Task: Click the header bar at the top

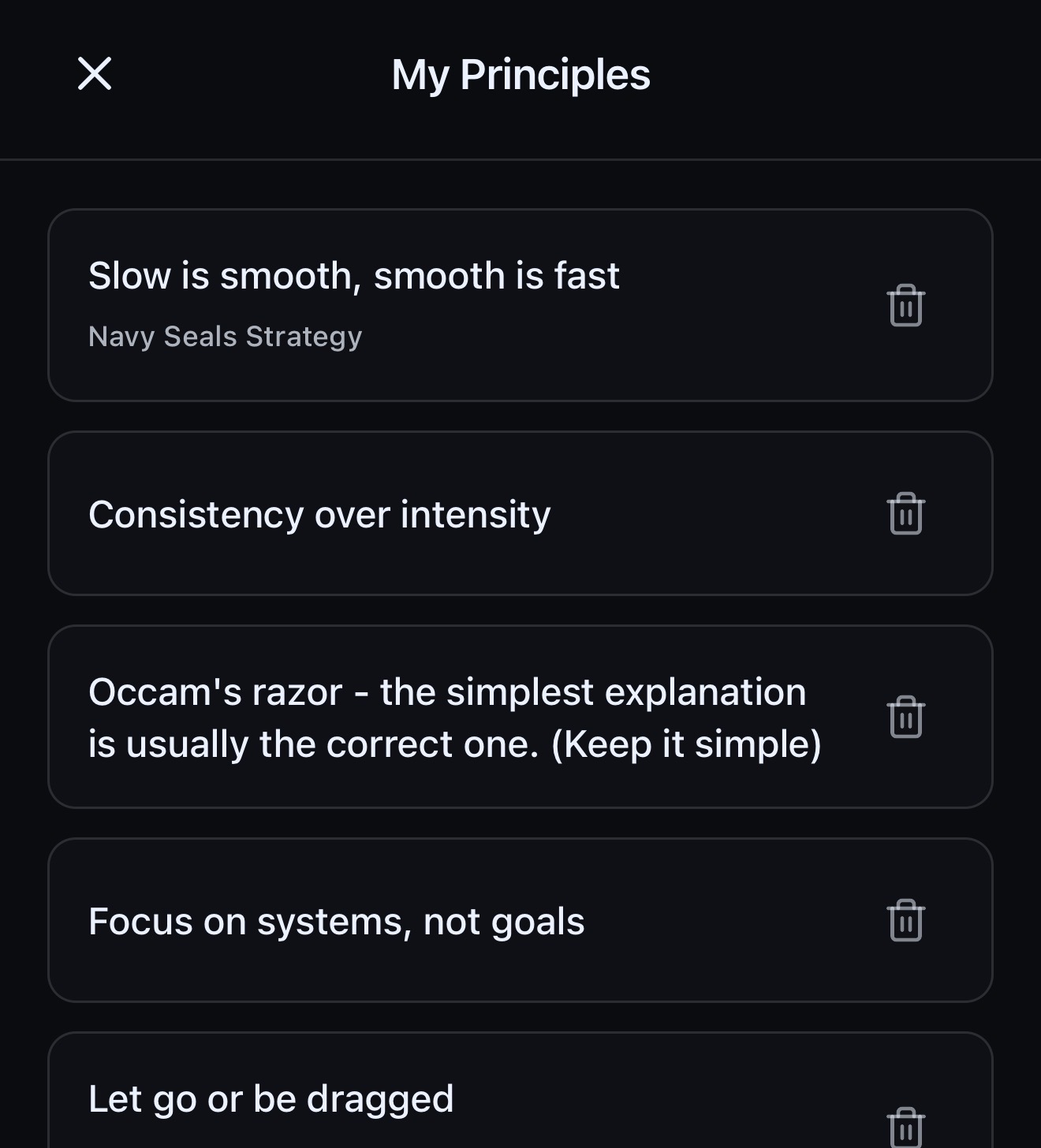Action: 522,79
